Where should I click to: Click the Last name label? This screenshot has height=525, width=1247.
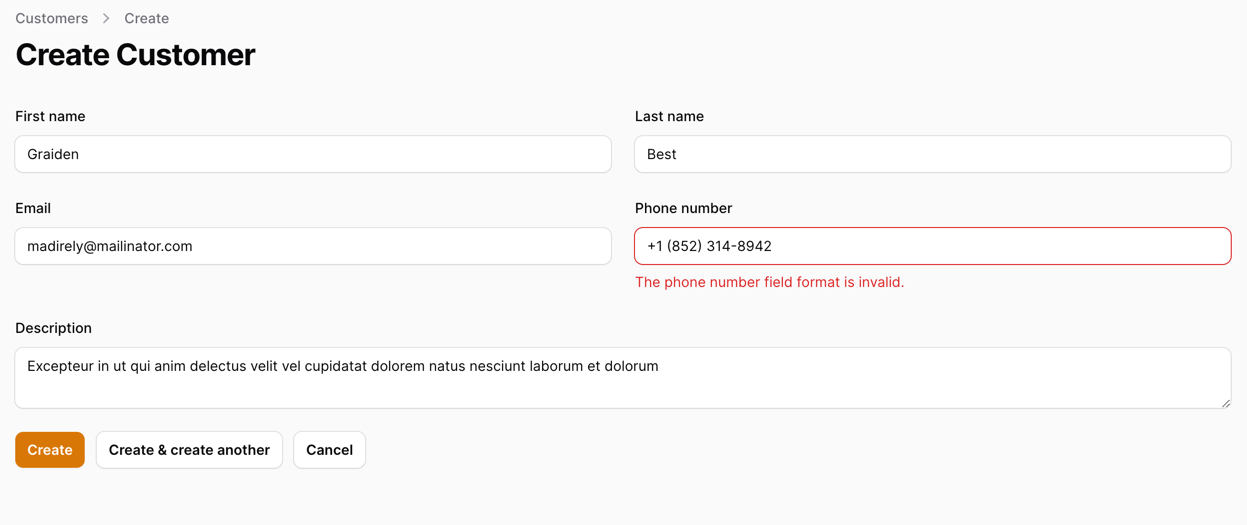669,116
